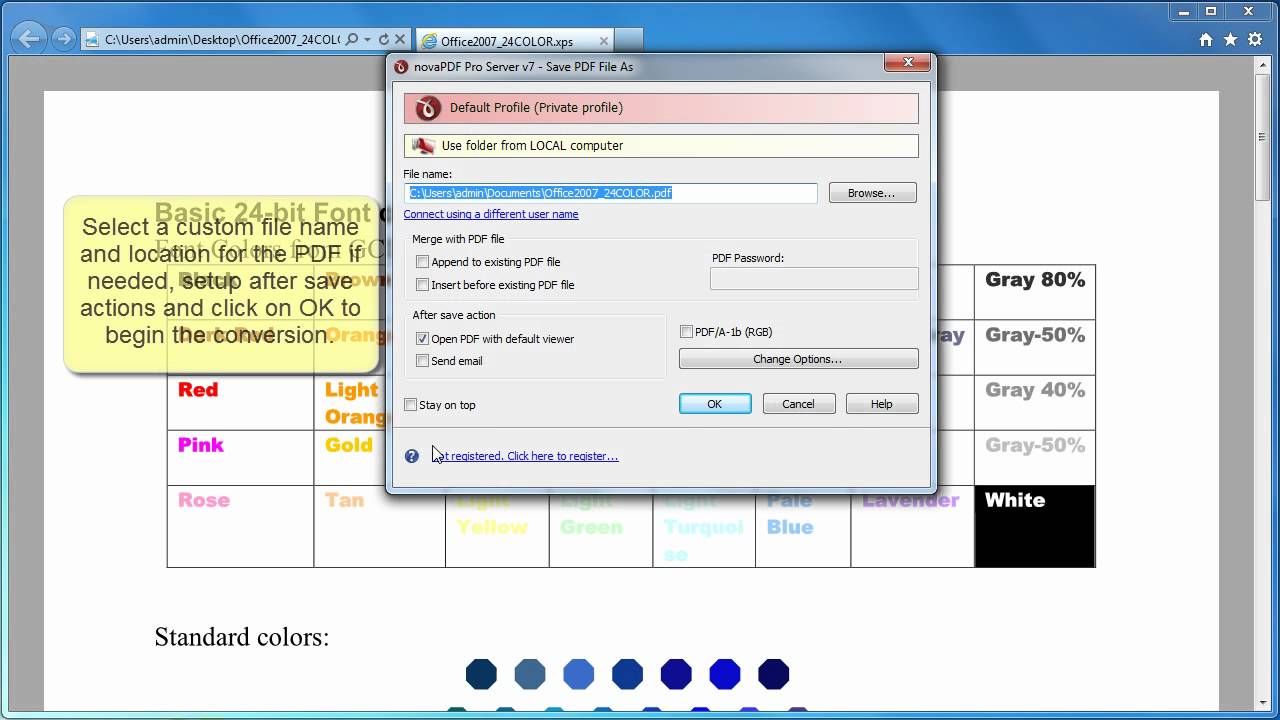Open Connect using a different user name link
Image resolution: width=1280 pixels, height=720 pixels.
click(x=491, y=214)
